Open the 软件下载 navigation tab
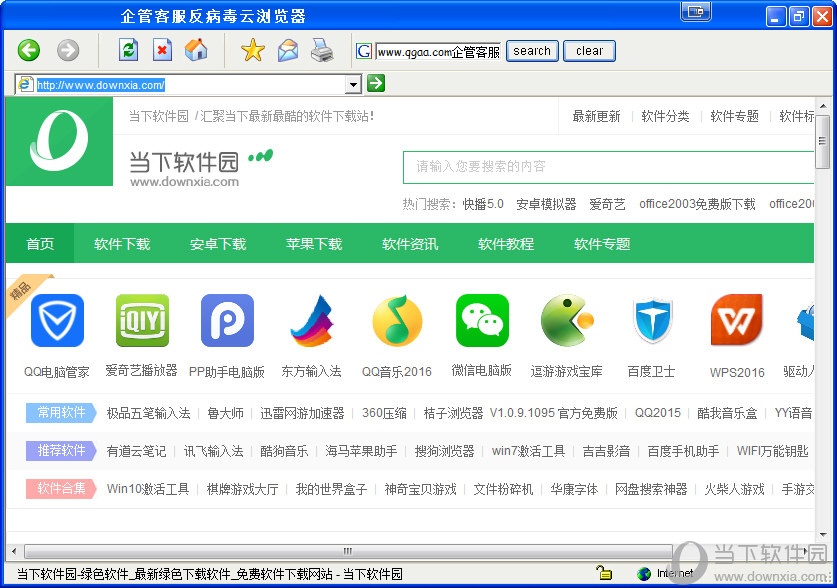The width and height of the screenshot is (837, 588). click(122, 243)
